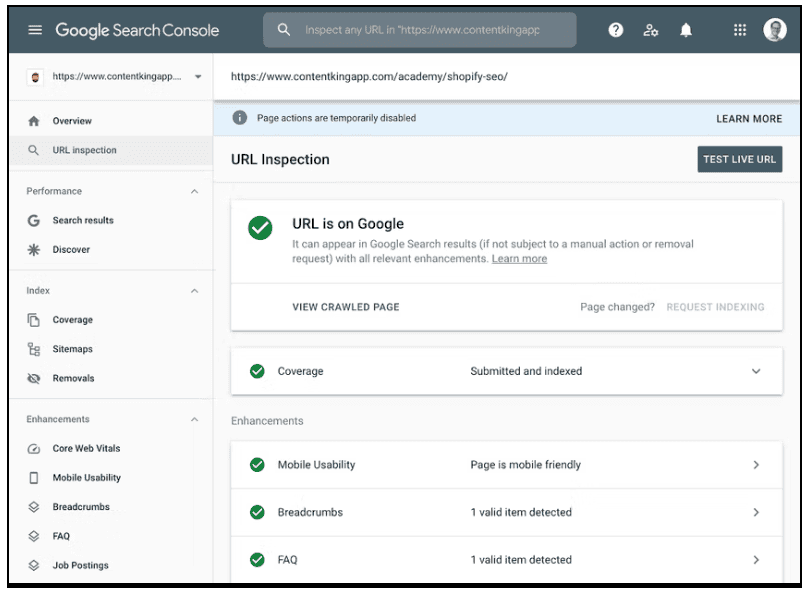Click the 'Submitted and indexed' status text

(526, 371)
